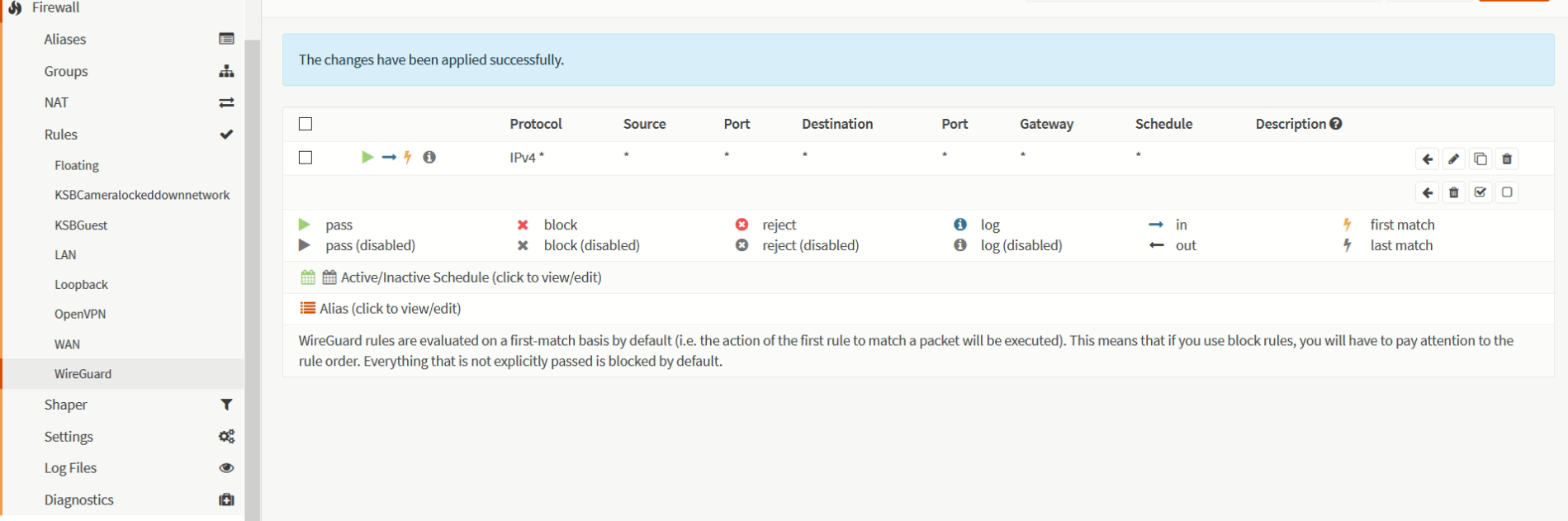The height and width of the screenshot is (521, 1568).
Task: Open the Floating rules page
Action: [x=77, y=165]
